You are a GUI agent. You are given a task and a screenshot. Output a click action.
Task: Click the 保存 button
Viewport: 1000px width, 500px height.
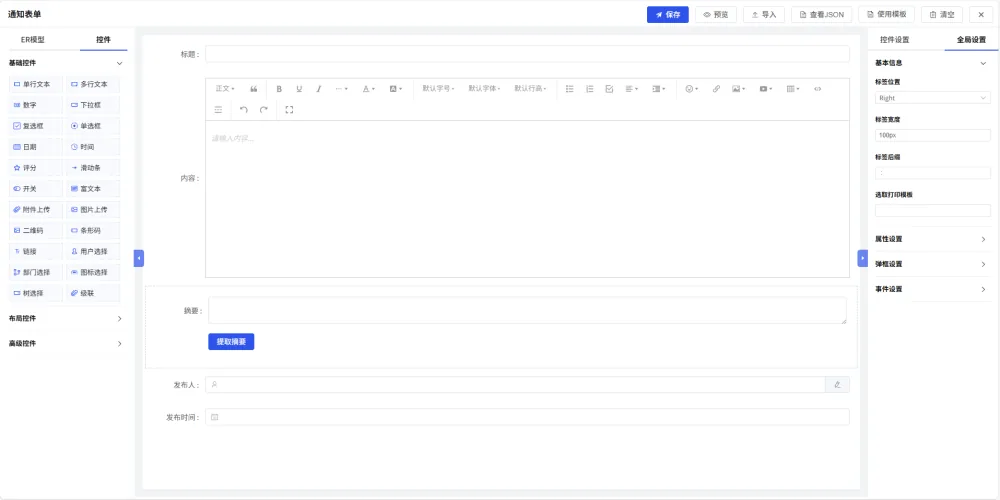click(668, 15)
